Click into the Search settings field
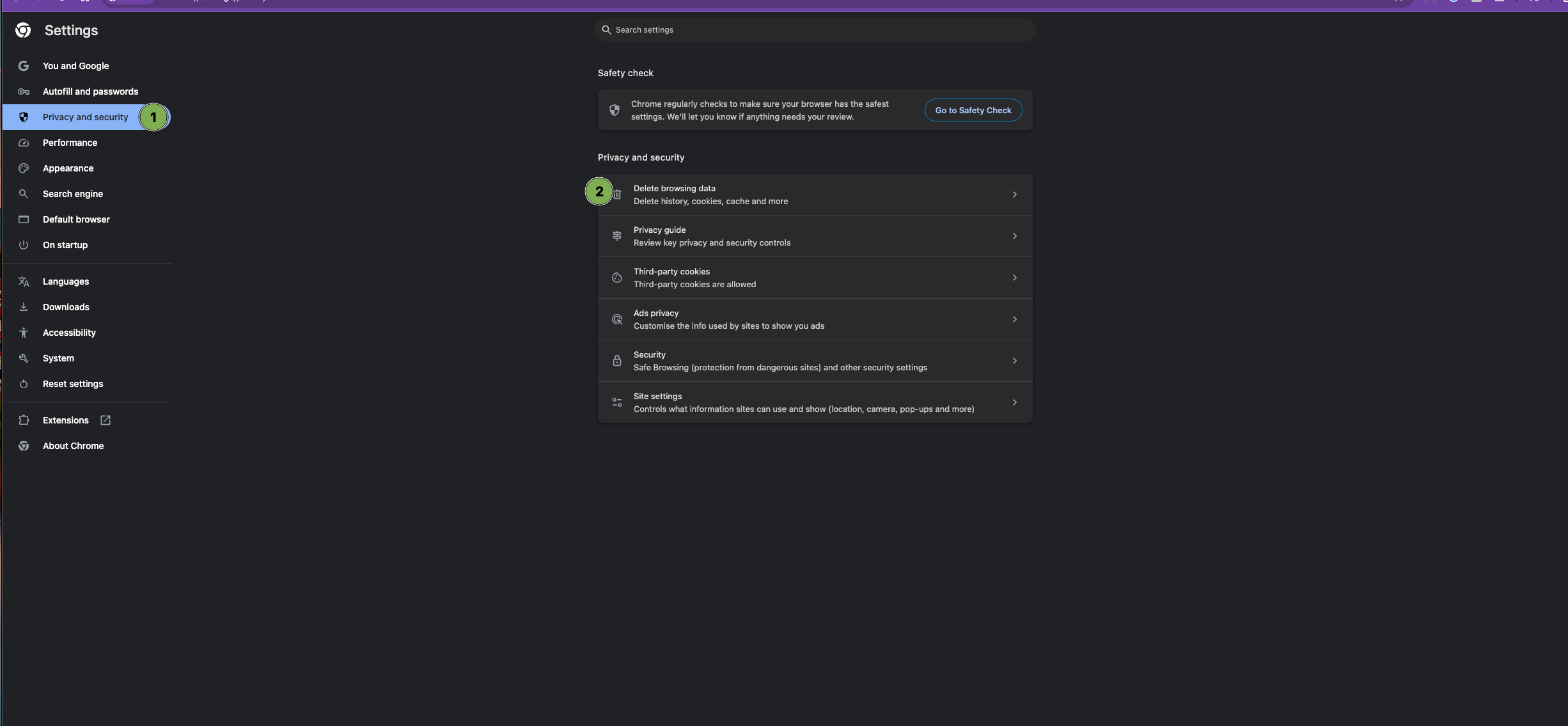The height and width of the screenshot is (726, 1568). (815, 30)
